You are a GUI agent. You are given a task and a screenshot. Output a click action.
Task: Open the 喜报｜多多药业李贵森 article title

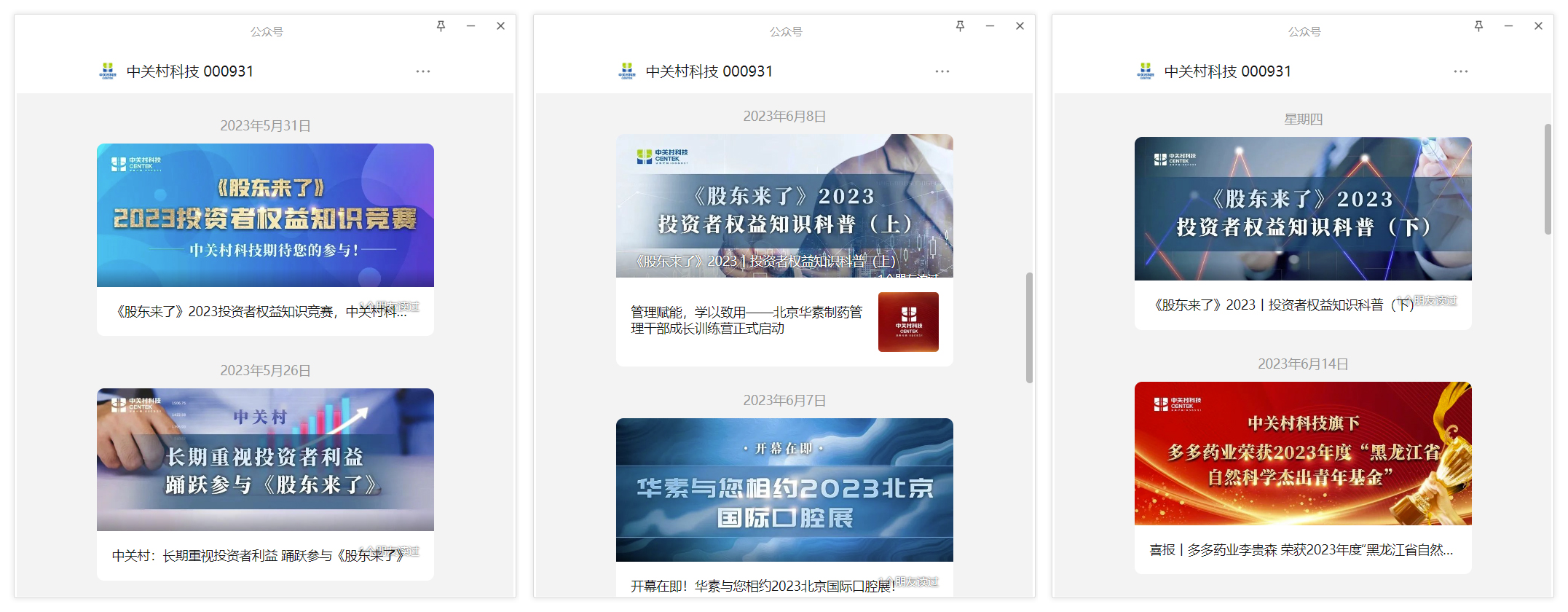(1301, 550)
